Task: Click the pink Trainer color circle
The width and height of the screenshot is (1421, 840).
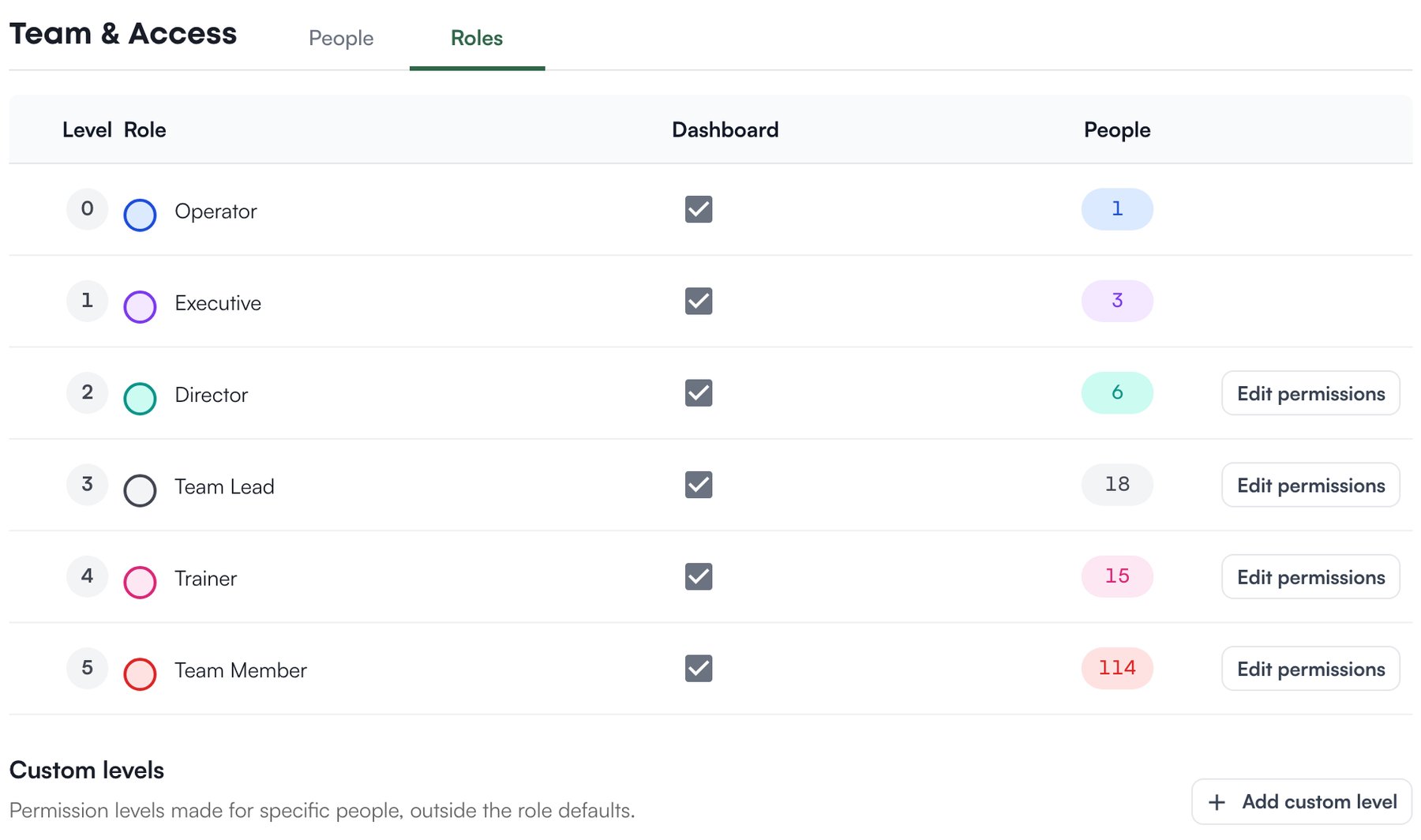Action: 140,582
